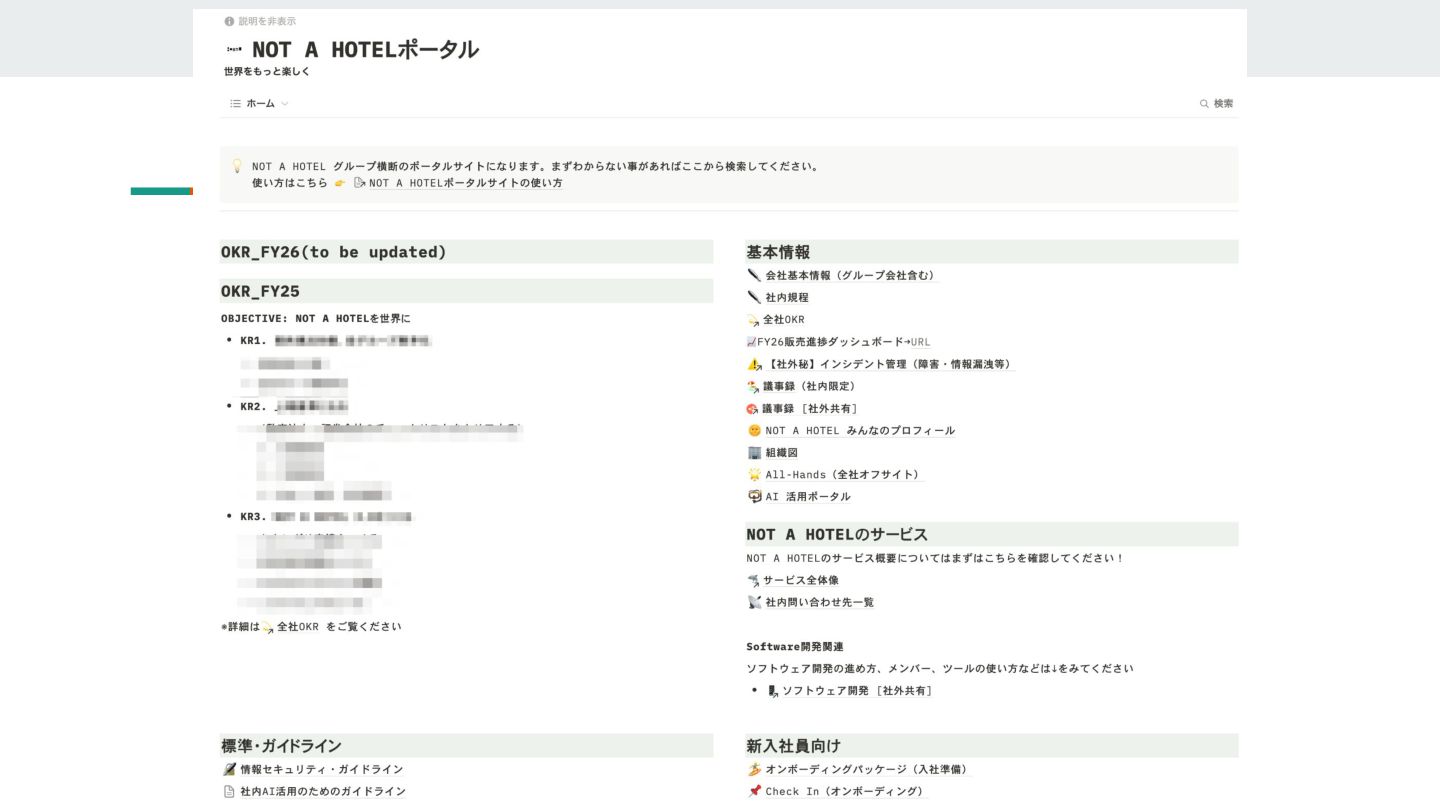The height and width of the screenshot is (810, 1440).
Task: Click the 基本情報 section heading
Action: pos(778,252)
